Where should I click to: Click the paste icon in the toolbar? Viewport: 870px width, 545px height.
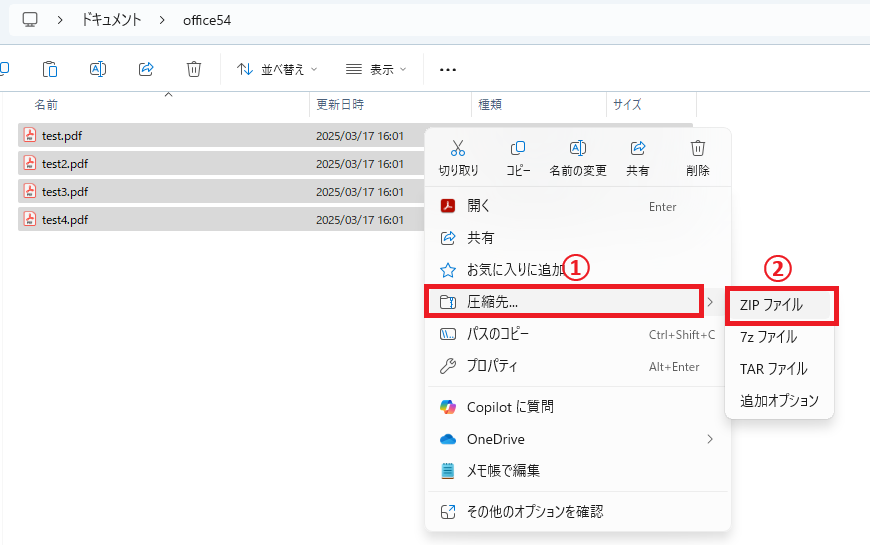tap(50, 69)
